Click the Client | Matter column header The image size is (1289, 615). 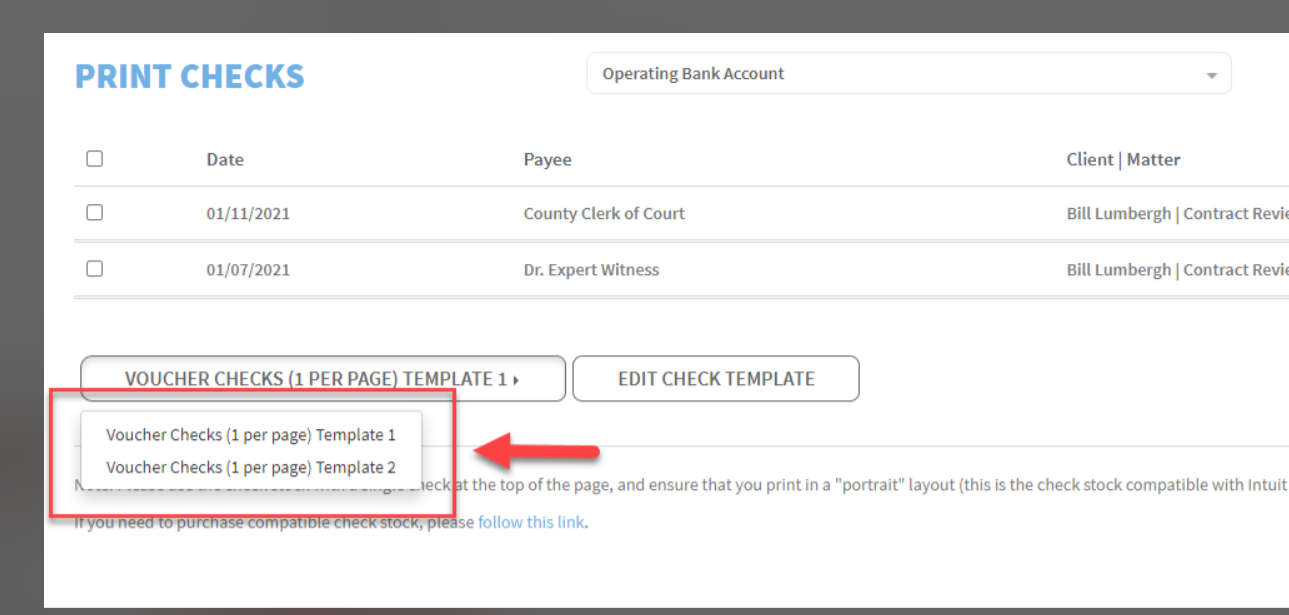click(1123, 159)
